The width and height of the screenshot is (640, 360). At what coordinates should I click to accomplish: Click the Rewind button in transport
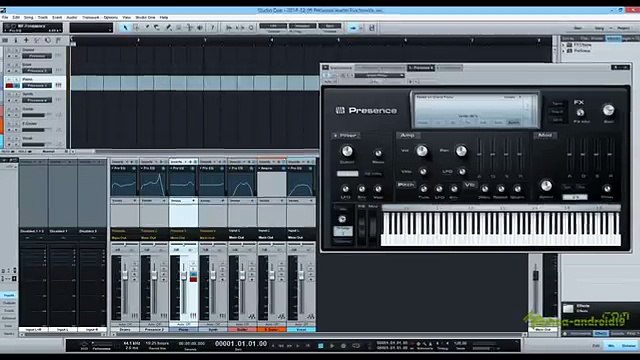(281, 346)
